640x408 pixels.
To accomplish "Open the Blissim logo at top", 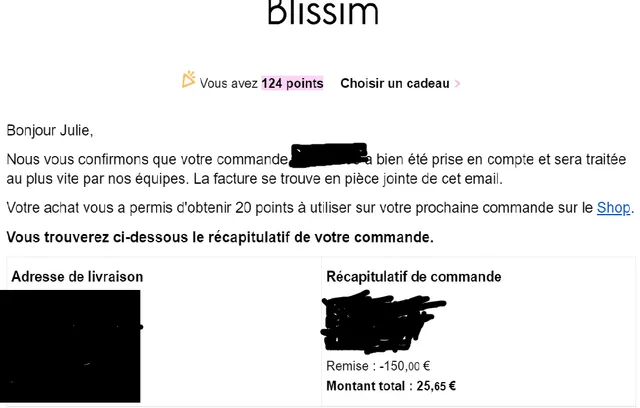I will (x=322, y=12).
